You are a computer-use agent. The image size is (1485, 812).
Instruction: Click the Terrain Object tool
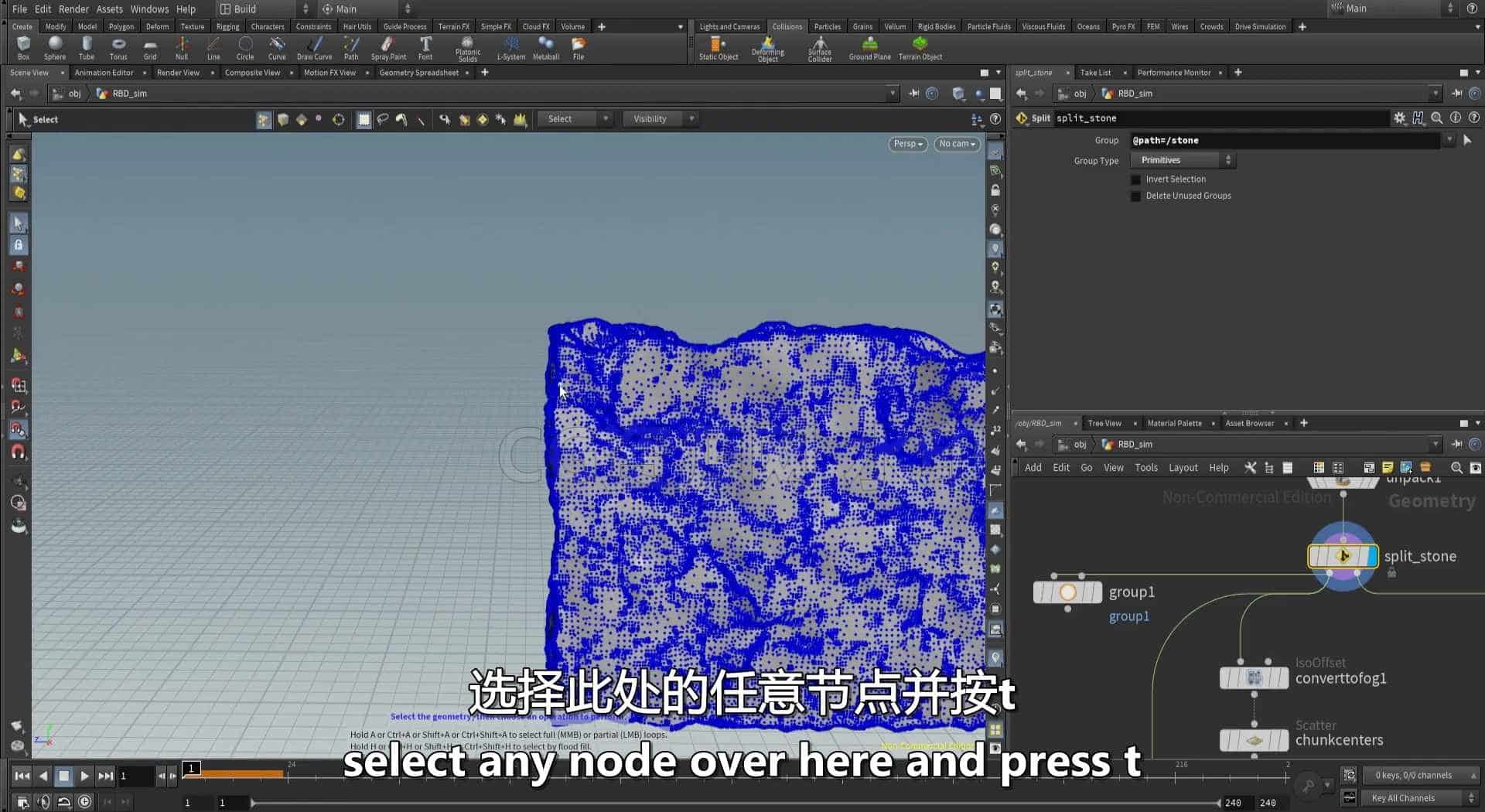(x=920, y=48)
